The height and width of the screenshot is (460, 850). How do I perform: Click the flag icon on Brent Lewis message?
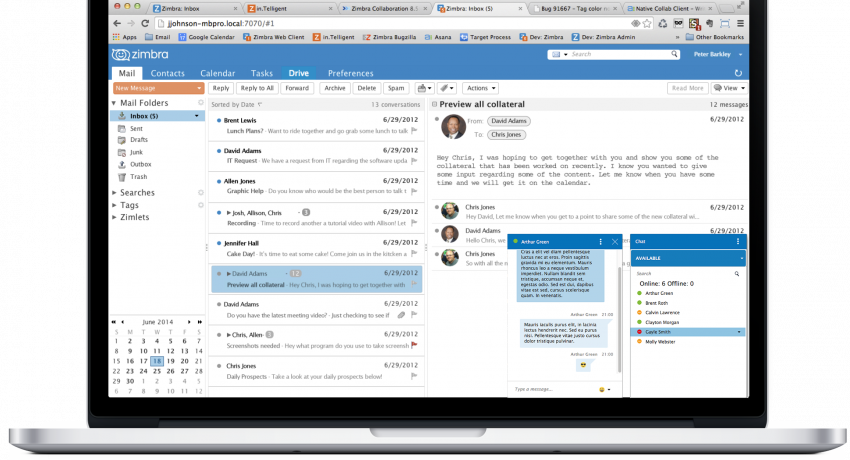[414, 131]
